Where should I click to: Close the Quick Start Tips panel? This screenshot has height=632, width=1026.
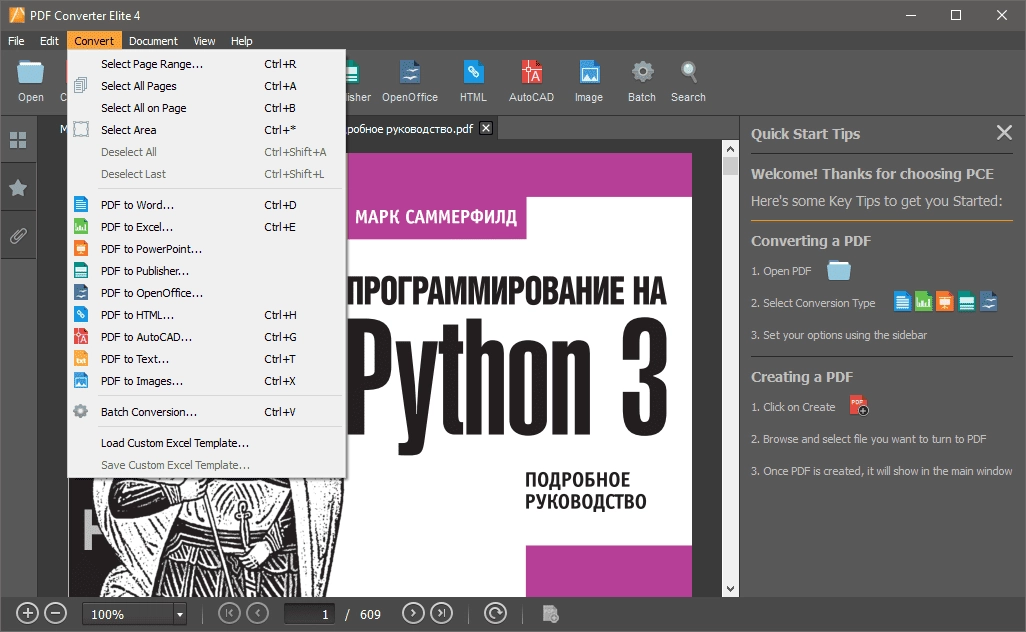pos(1004,133)
